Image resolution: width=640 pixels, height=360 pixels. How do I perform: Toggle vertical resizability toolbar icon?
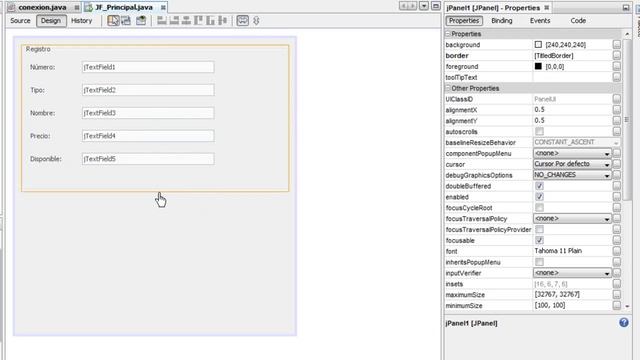point(256,20)
